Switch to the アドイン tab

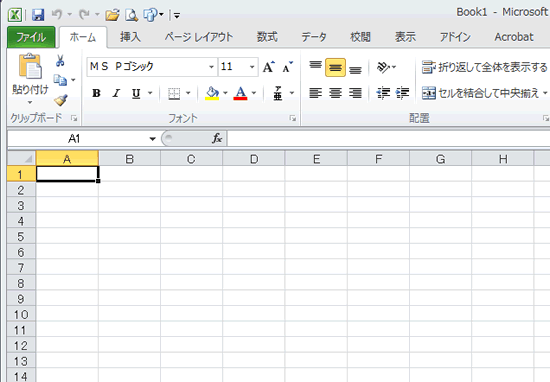click(455, 37)
